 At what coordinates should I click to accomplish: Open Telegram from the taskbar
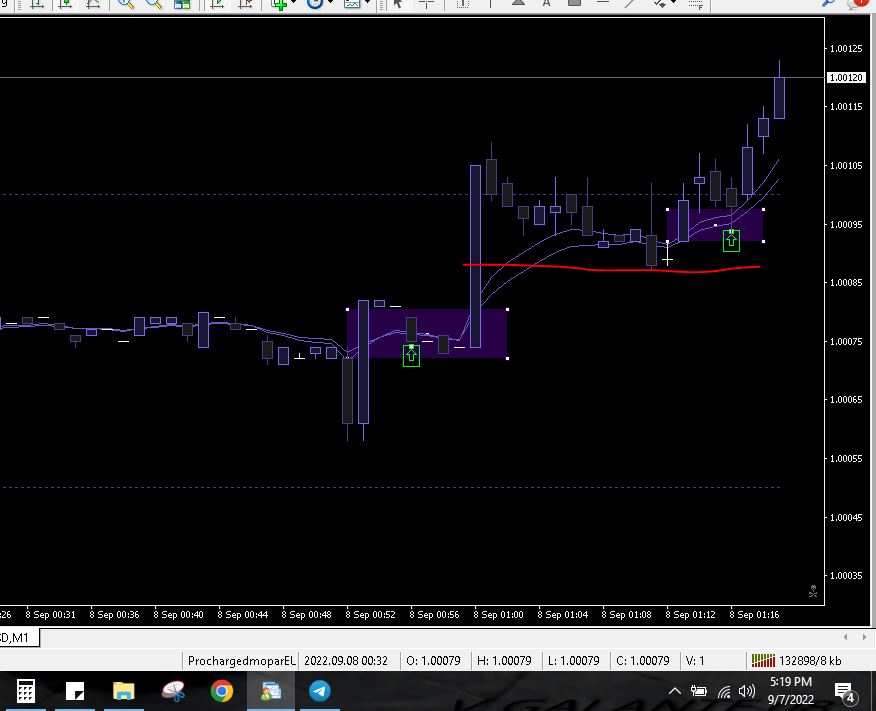coord(320,691)
